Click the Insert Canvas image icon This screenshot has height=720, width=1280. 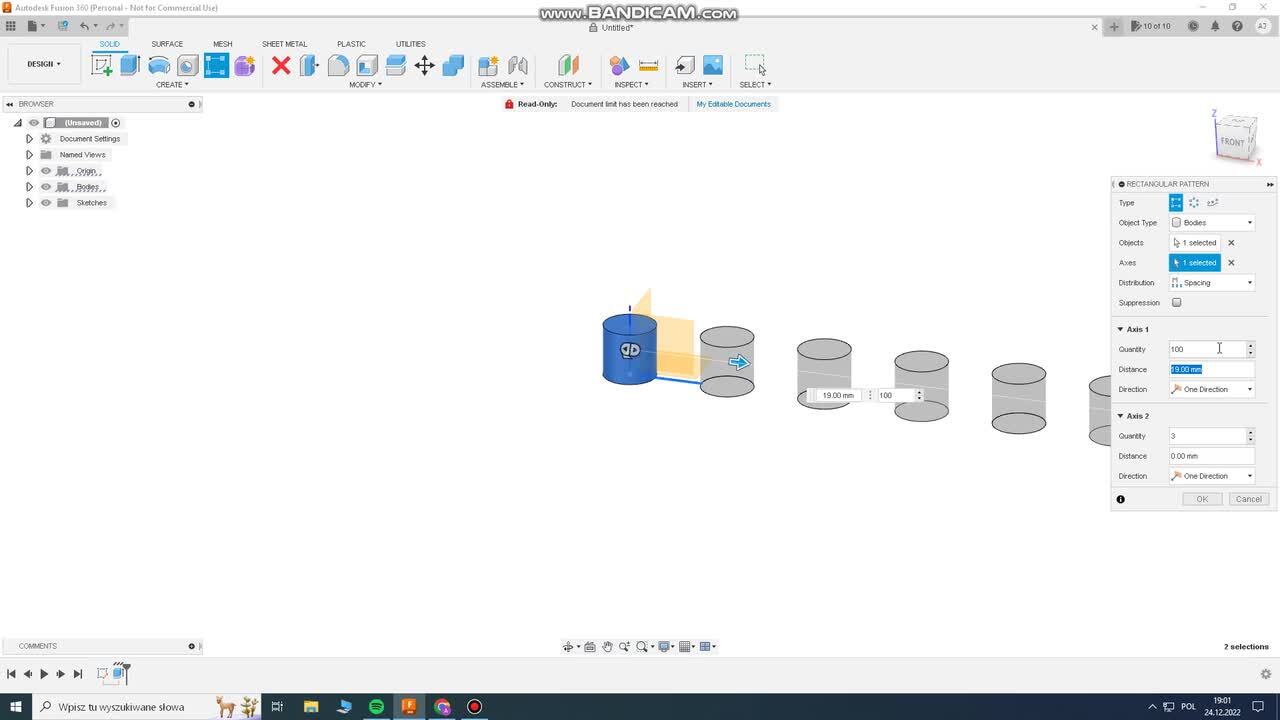[713, 65]
